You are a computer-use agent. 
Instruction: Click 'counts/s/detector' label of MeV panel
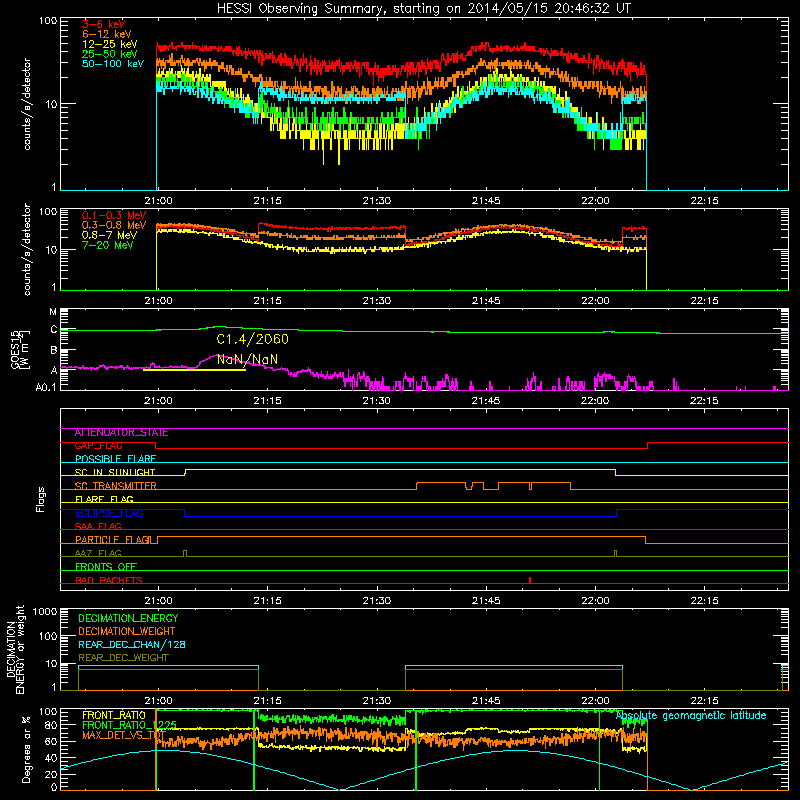tap(27, 250)
